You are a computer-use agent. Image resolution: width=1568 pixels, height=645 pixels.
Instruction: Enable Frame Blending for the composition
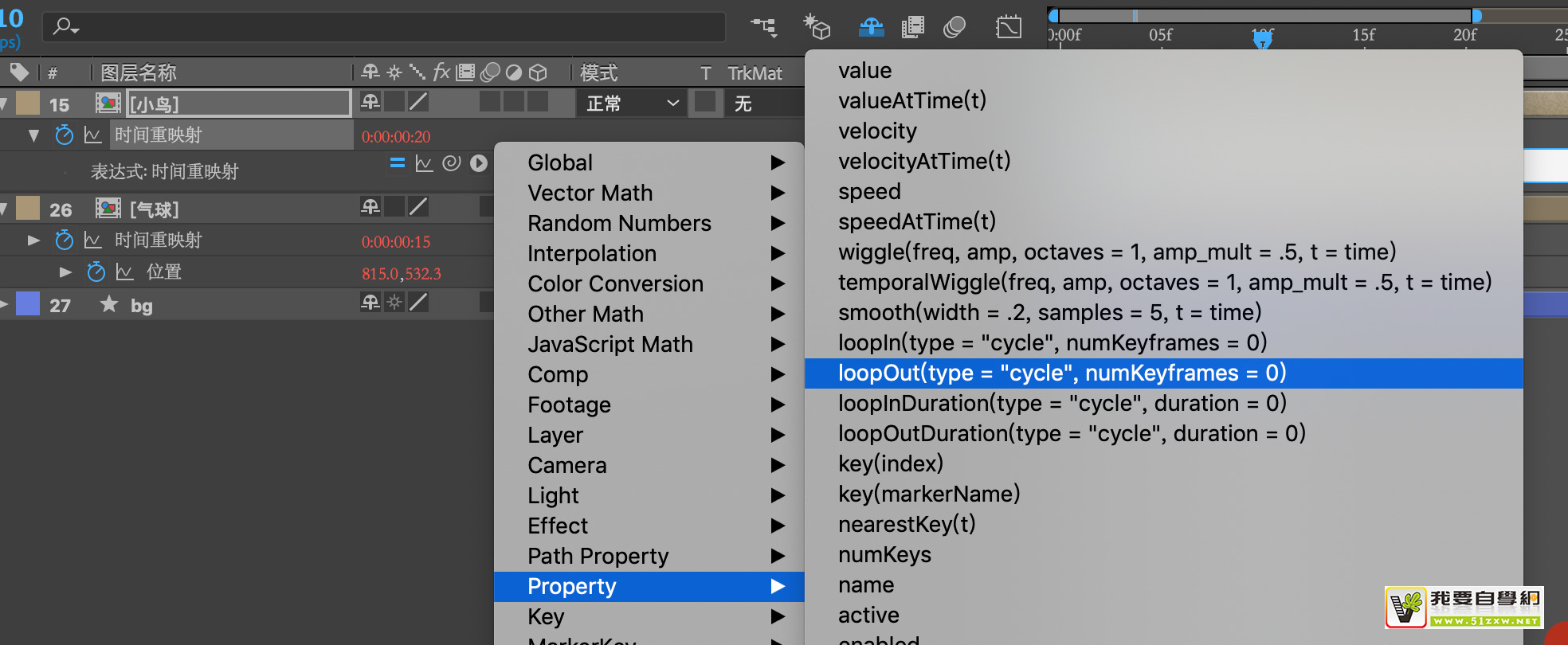[x=912, y=28]
